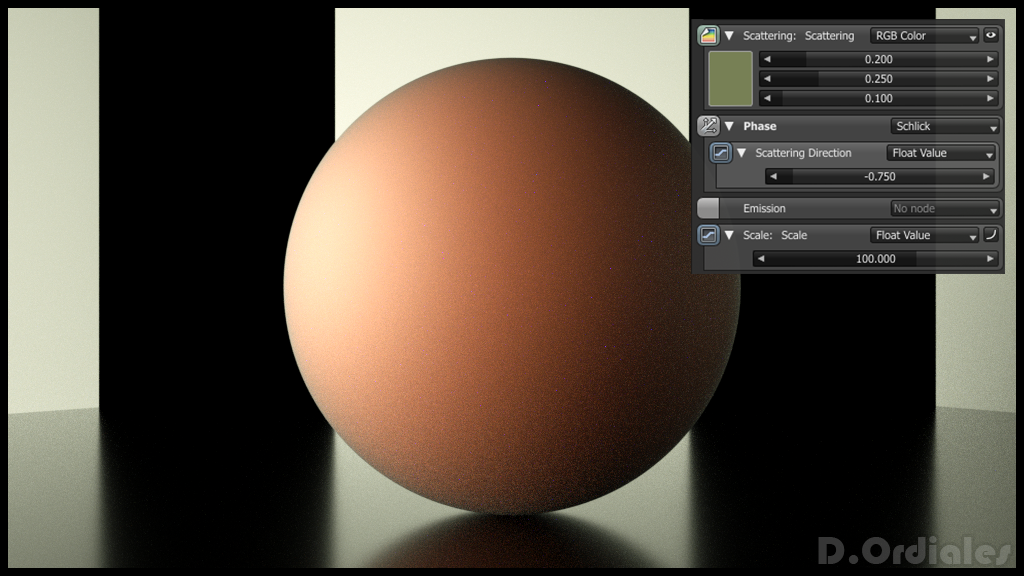
Task: Open the Emission No node dropdown
Action: [x=945, y=208]
